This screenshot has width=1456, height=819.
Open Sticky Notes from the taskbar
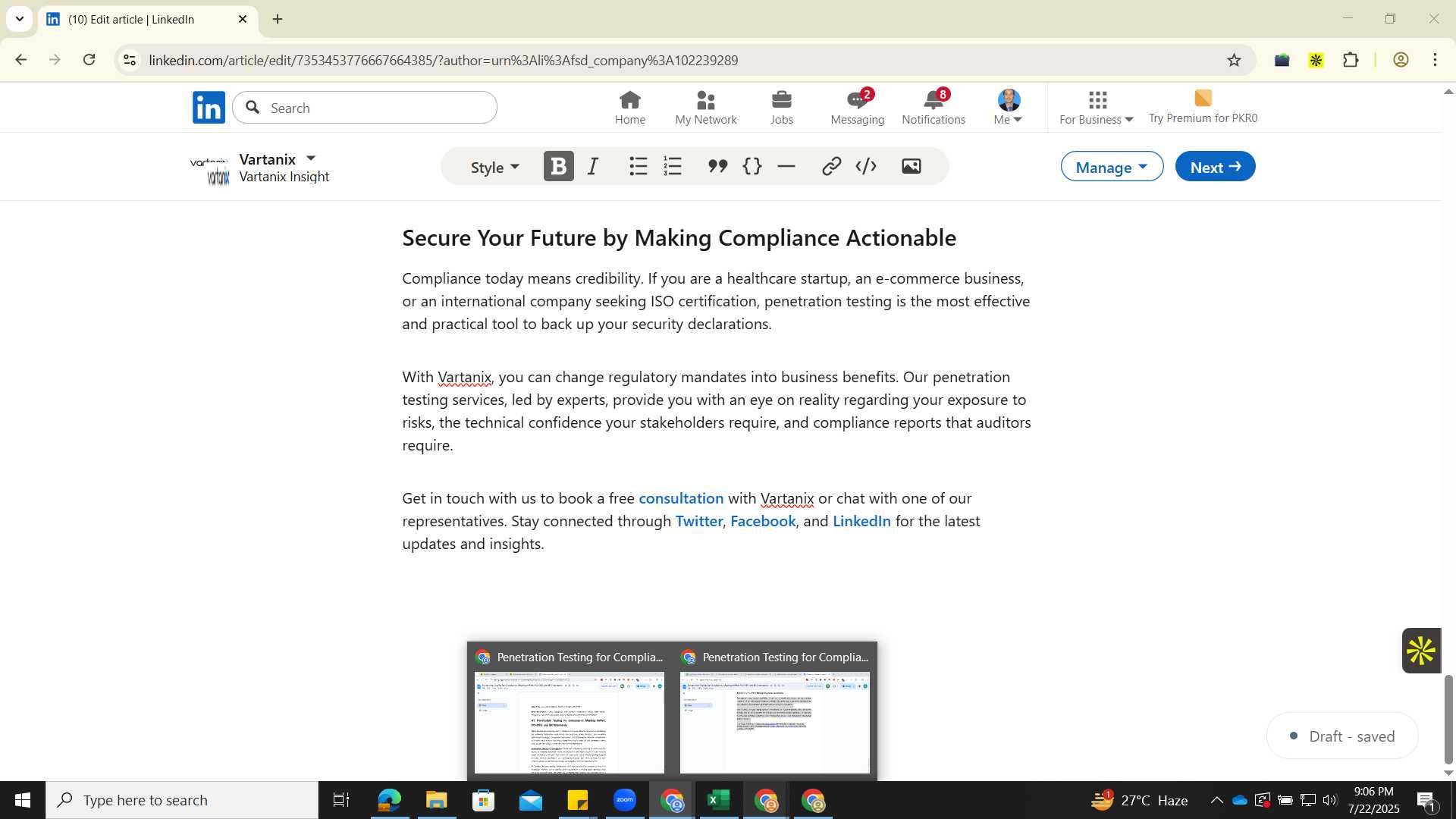[577, 800]
